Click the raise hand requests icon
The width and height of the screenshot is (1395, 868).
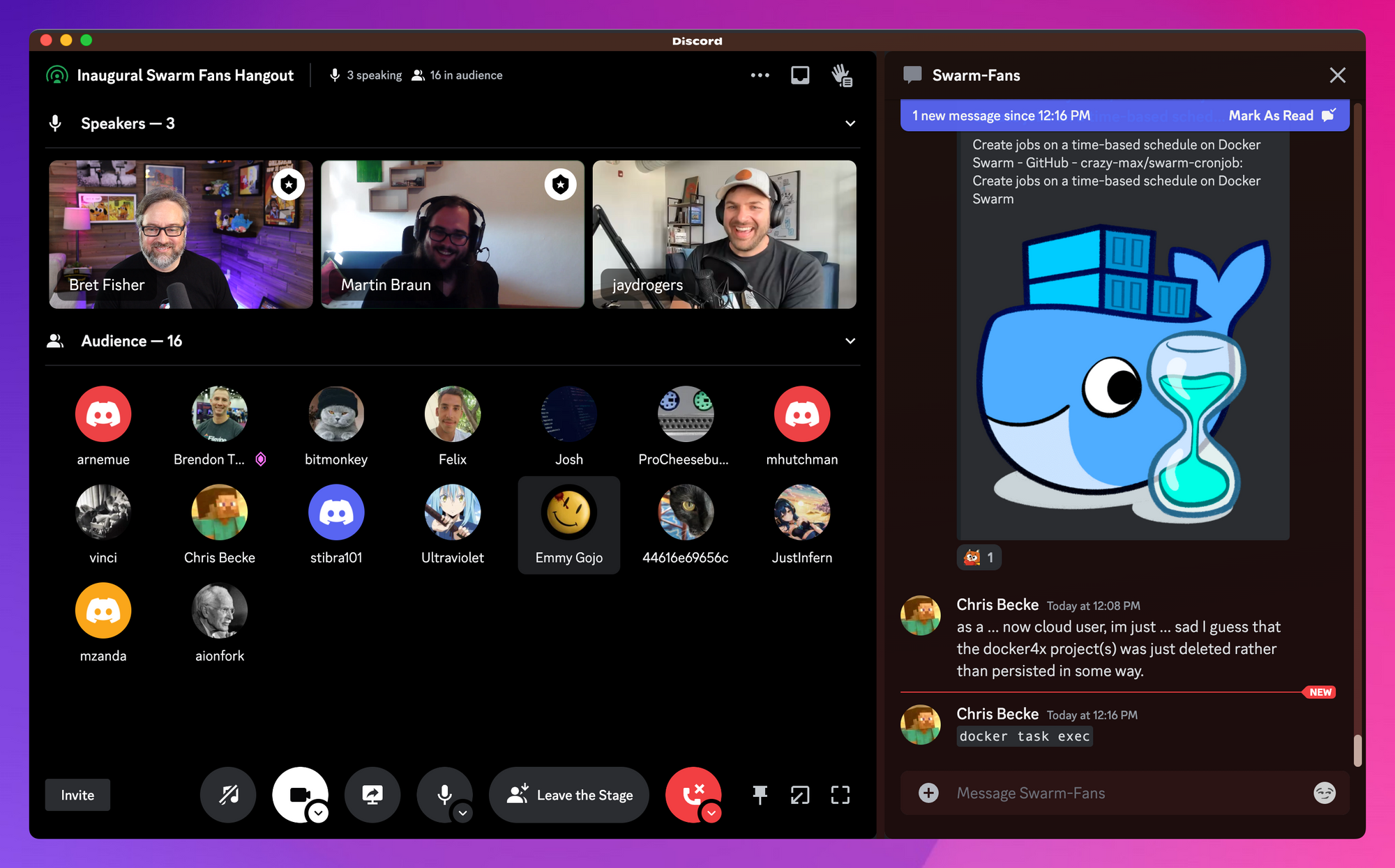point(842,75)
